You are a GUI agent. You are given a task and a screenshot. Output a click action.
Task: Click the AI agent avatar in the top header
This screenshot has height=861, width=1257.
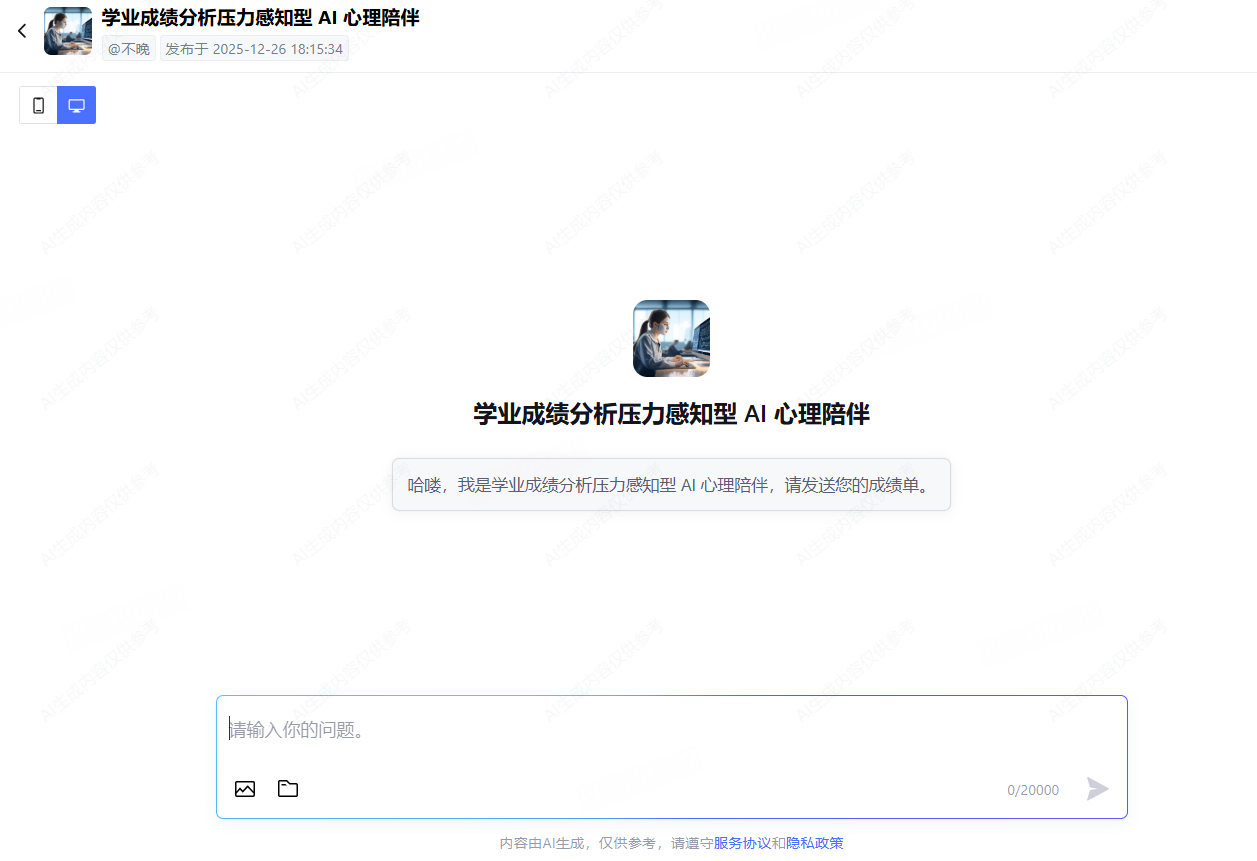(67, 30)
